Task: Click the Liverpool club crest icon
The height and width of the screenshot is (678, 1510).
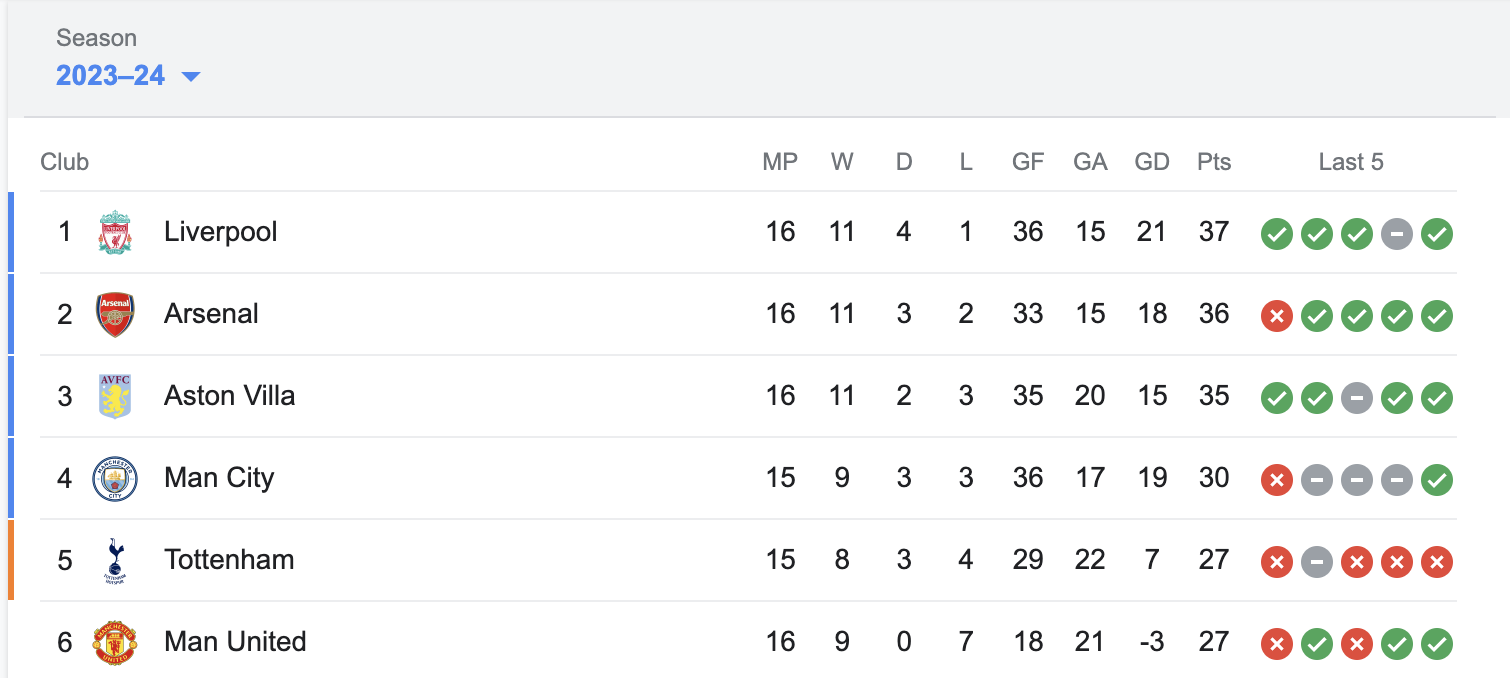Action: [x=115, y=232]
